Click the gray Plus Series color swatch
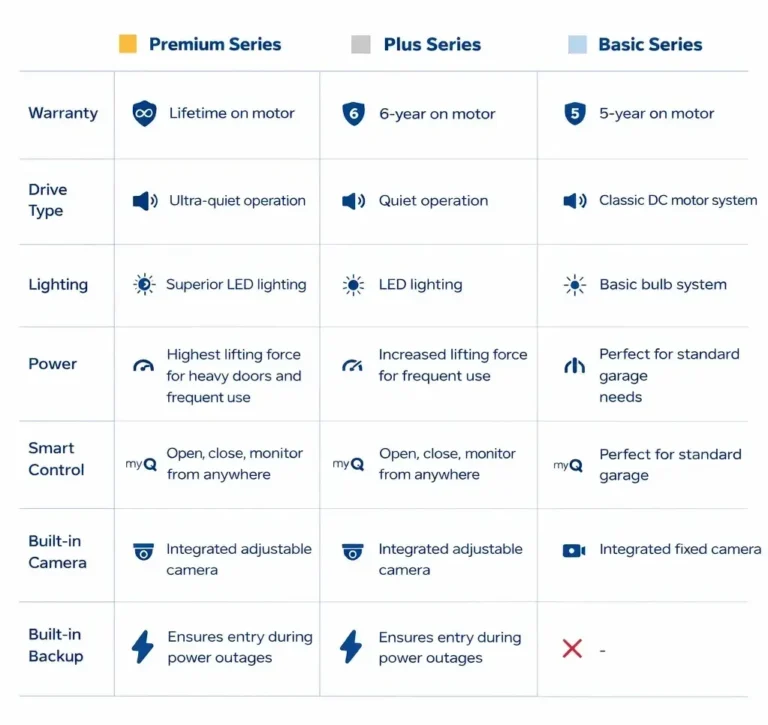768x725 pixels. 361,44
